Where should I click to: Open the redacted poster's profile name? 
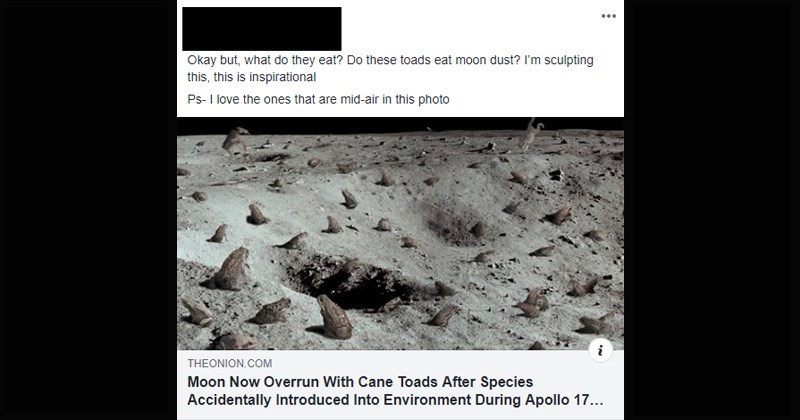pos(262,28)
